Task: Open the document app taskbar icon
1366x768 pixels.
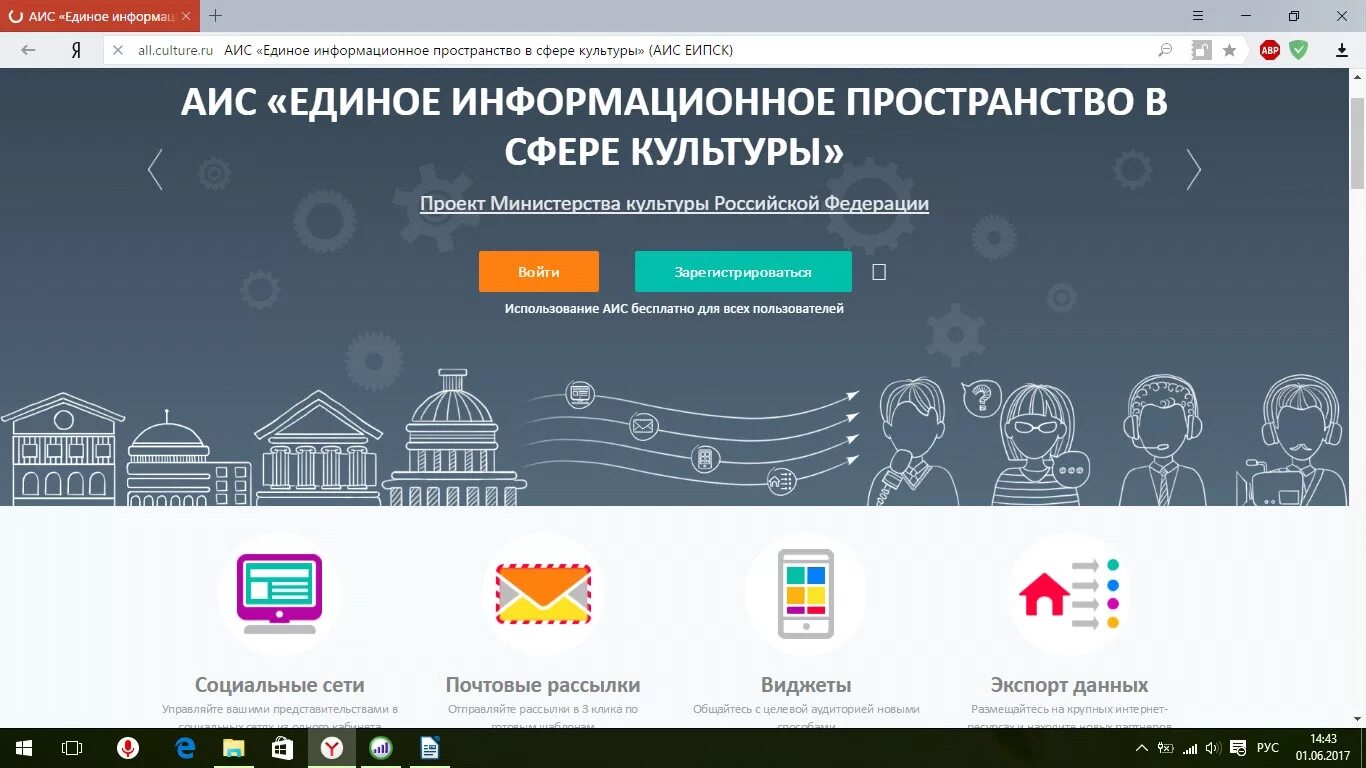Action: click(x=429, y=748)
